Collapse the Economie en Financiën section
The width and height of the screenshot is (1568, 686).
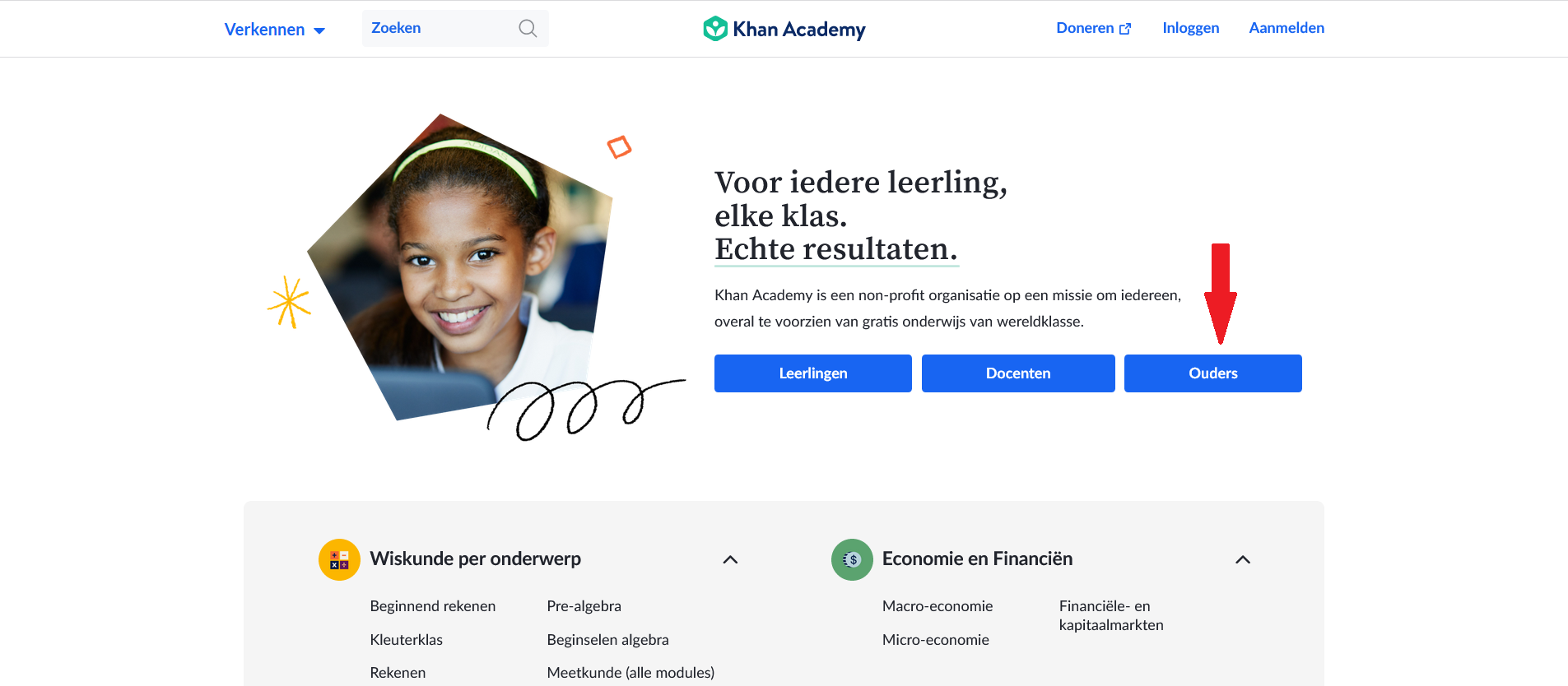[x=1243, y=559]
